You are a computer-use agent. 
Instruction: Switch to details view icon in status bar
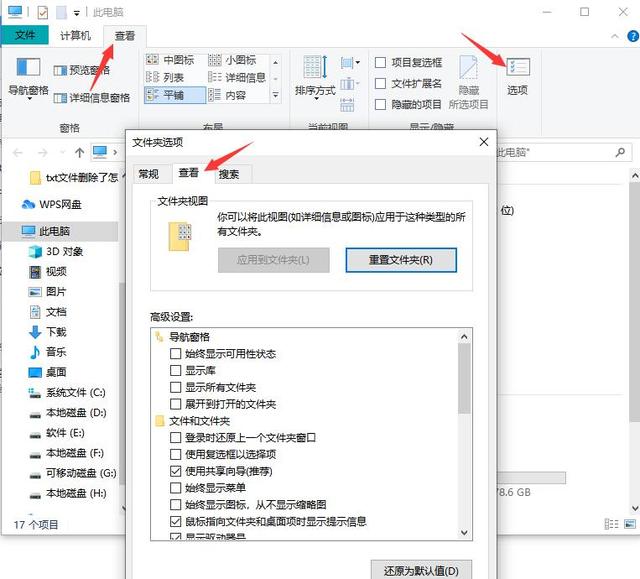[x=611, y=524]
